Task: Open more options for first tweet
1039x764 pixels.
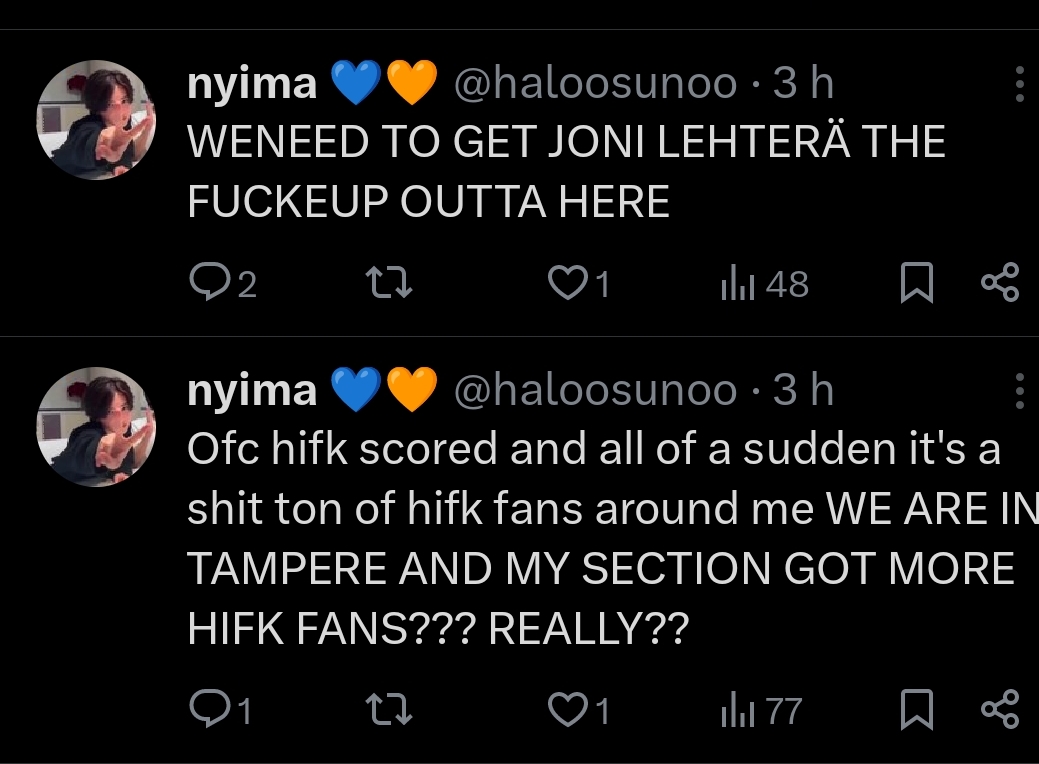Action: 1018,85
